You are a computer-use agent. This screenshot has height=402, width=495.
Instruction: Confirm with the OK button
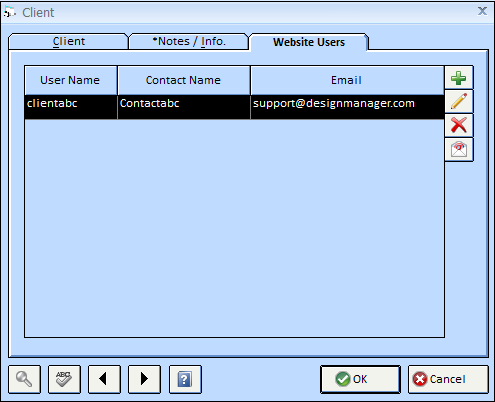pos(360,379)
